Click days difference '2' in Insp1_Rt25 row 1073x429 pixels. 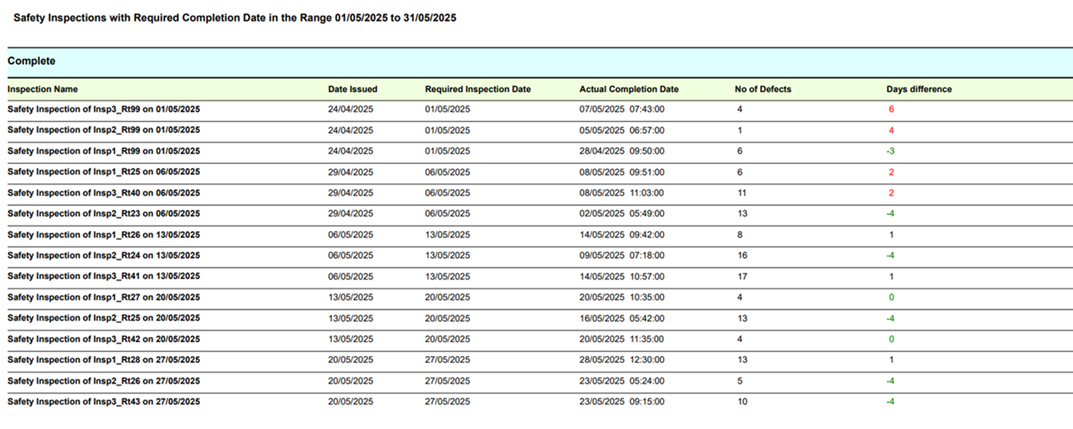click(x=891, y=172)
